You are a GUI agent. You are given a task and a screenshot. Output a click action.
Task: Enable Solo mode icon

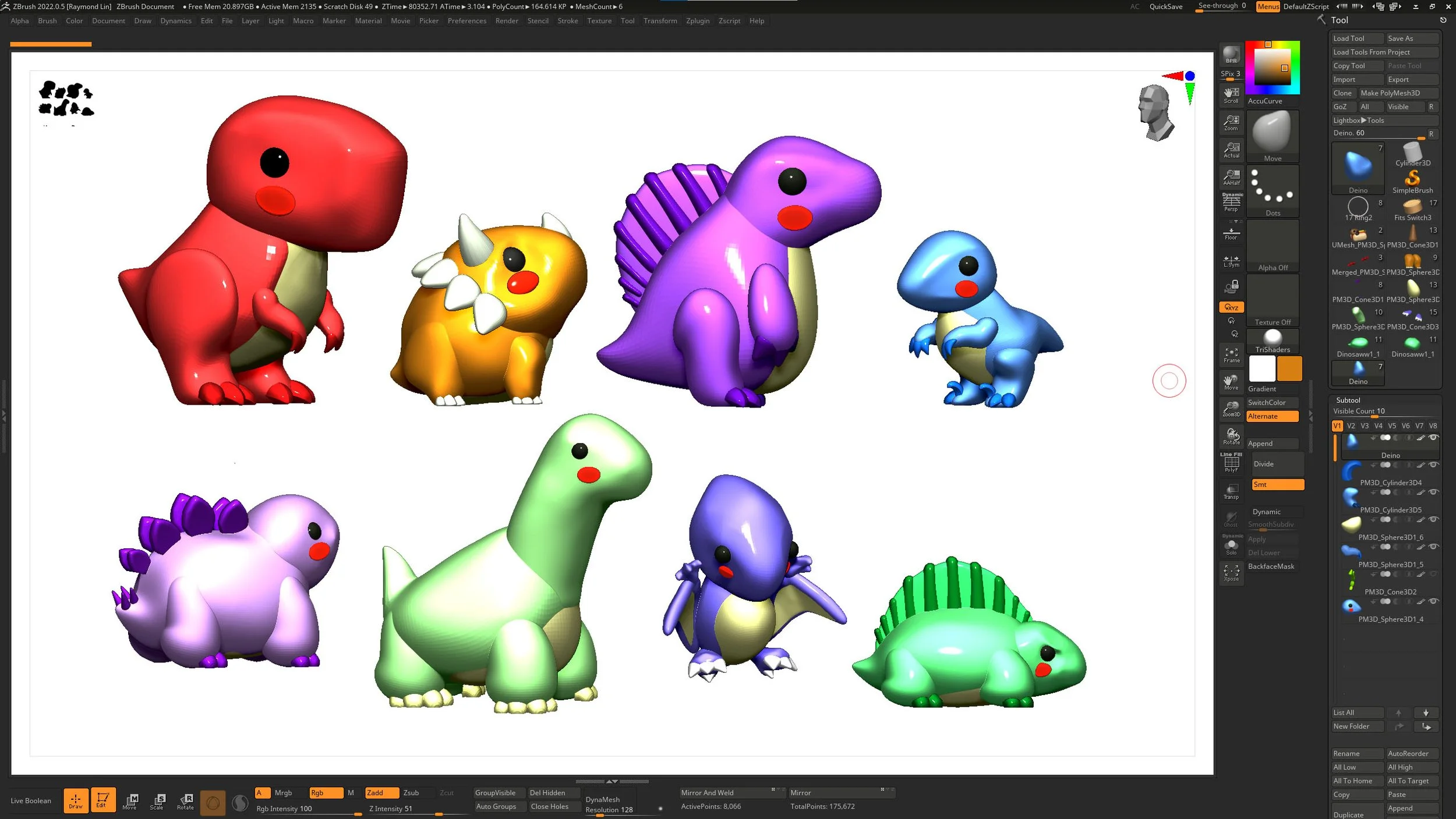pyautogui.click(x=1231, y=545)
